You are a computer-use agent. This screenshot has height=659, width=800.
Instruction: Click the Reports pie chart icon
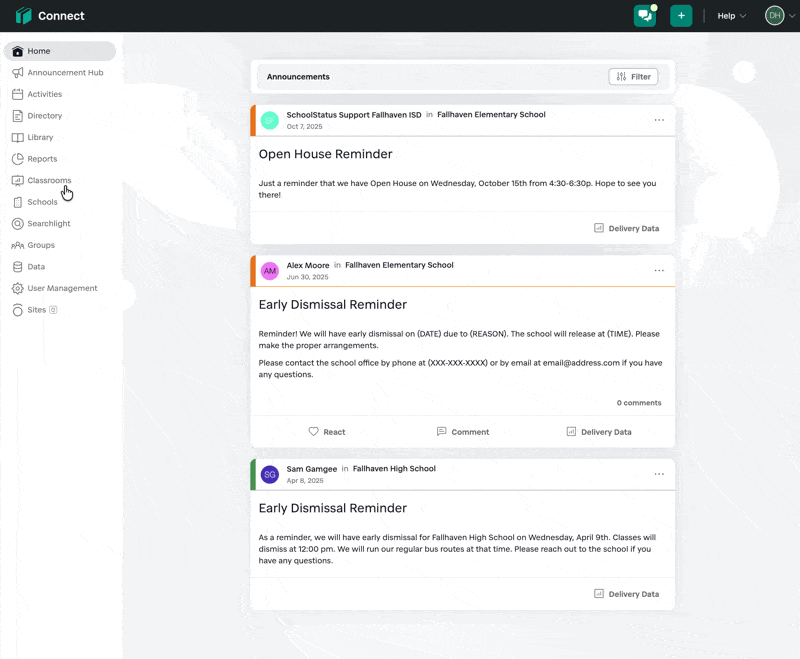[18, 159]
